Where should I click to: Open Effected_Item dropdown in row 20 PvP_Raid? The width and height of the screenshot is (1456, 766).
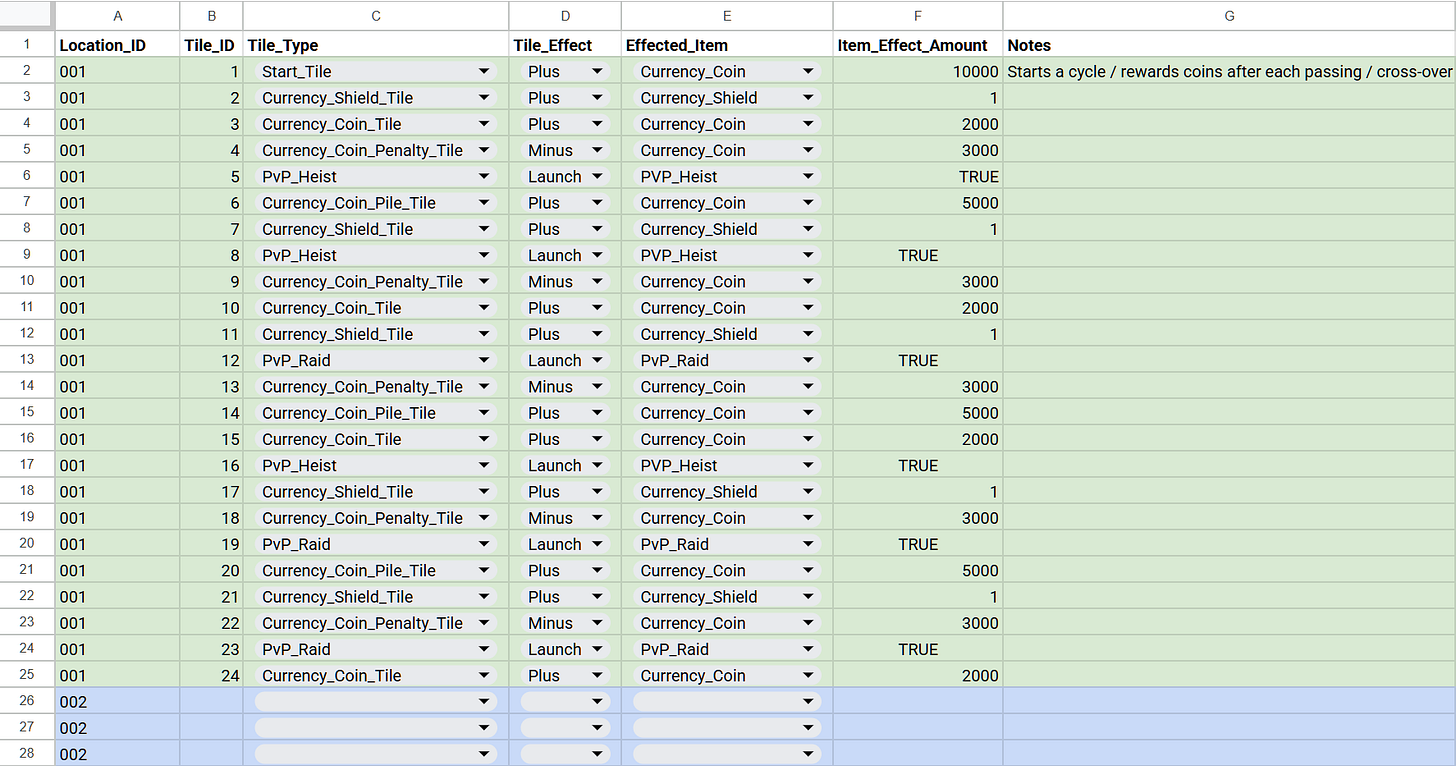point(808,545)
